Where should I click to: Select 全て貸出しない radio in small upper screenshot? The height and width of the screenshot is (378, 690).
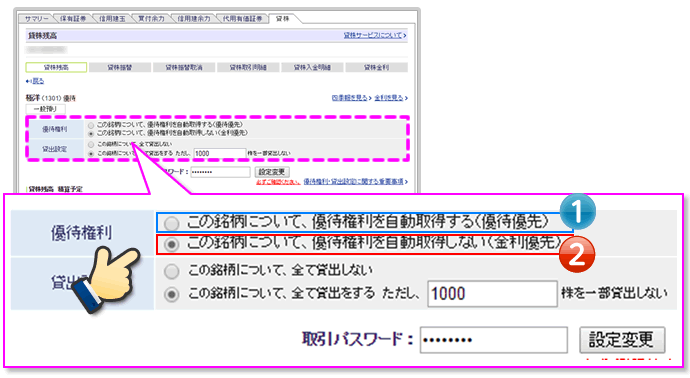[91, 144]
